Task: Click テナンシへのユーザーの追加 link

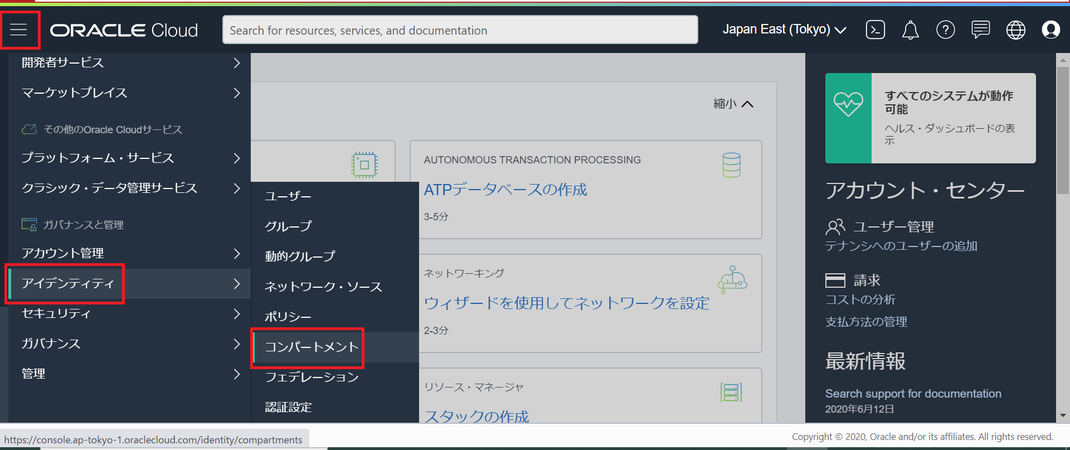Action: click(901, 246)
